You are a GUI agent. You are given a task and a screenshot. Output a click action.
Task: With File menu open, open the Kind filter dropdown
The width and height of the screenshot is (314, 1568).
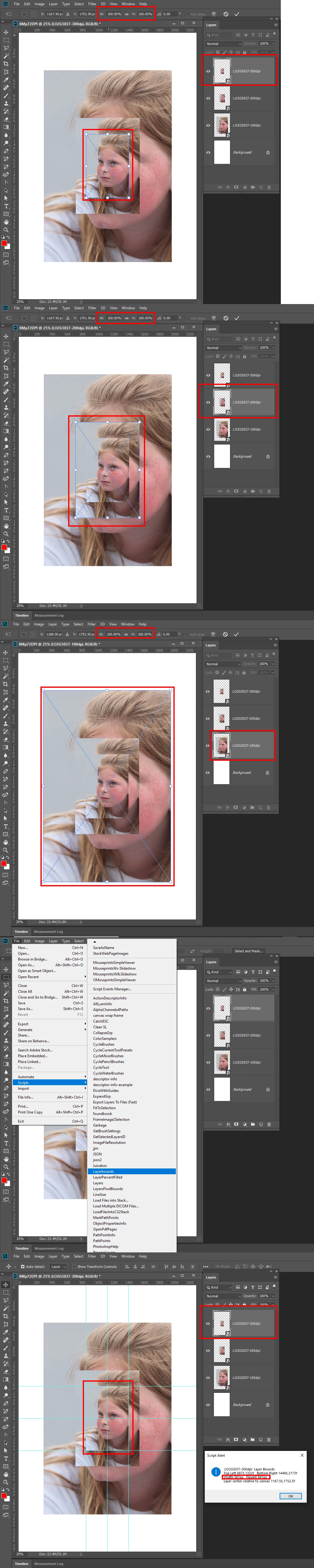219,972
